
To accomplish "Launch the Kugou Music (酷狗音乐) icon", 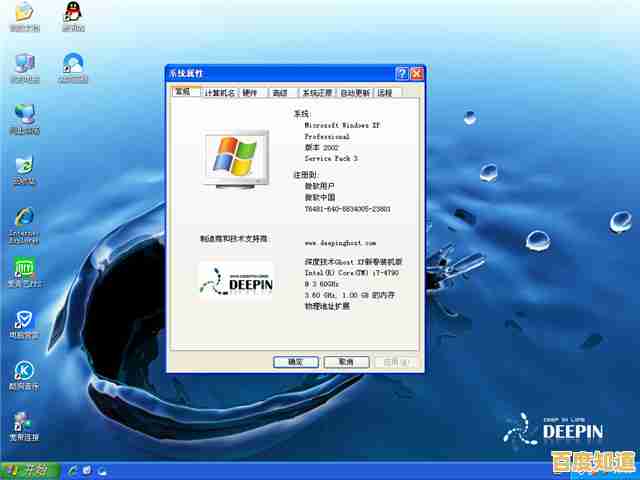I will (24, 371).
